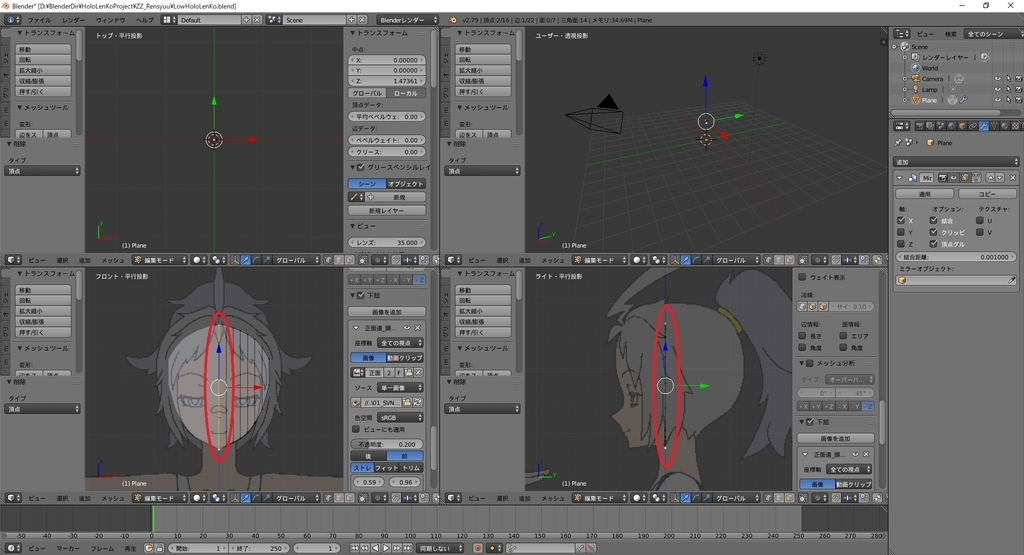Image resolution: width=1024 pixels, height=555 pixels.
Task: Open image file via folder icon by 01_SVN
Action: pos(407,402)
